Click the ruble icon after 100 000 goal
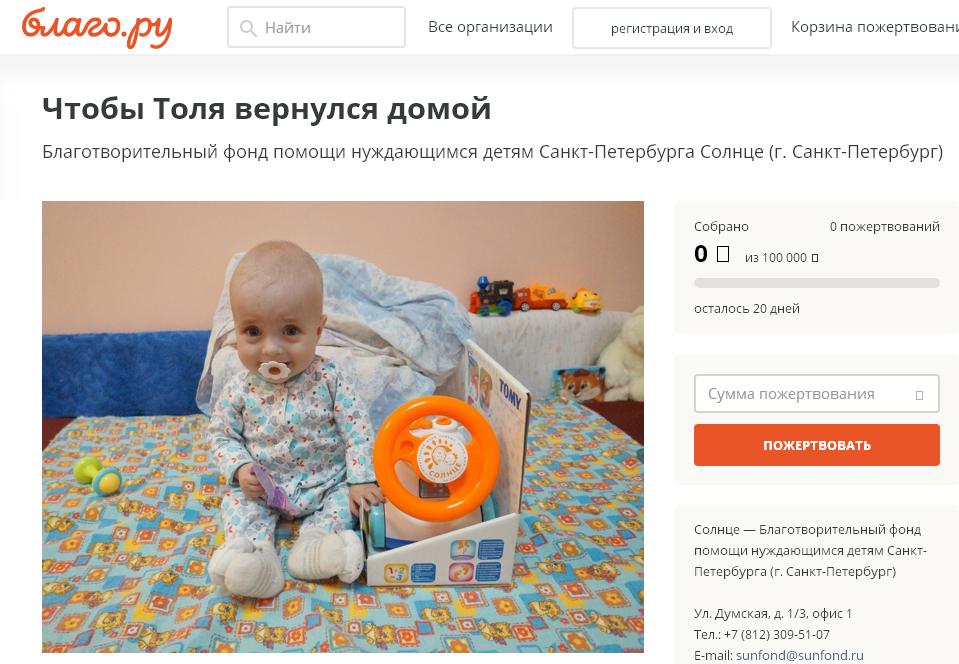Screen dimensions: 959x664 point(815,258)
